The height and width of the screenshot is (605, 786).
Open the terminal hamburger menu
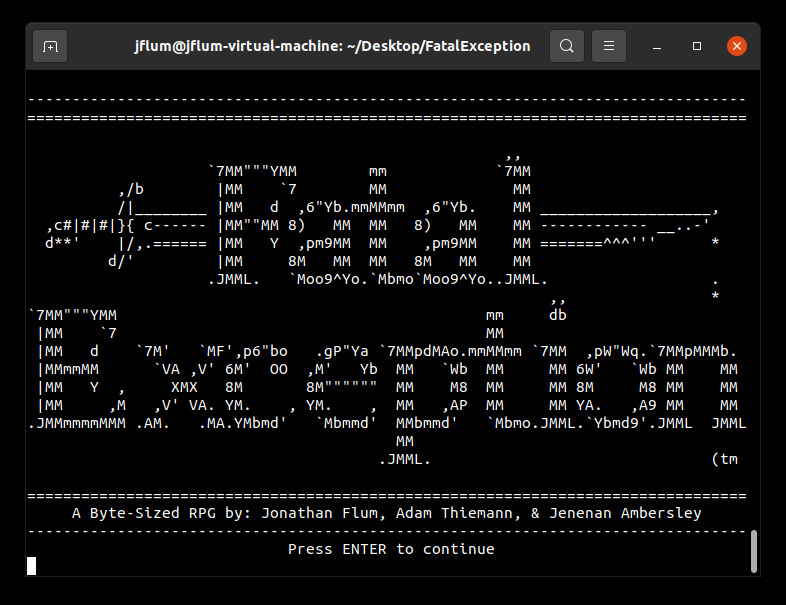tap(609, 46)
